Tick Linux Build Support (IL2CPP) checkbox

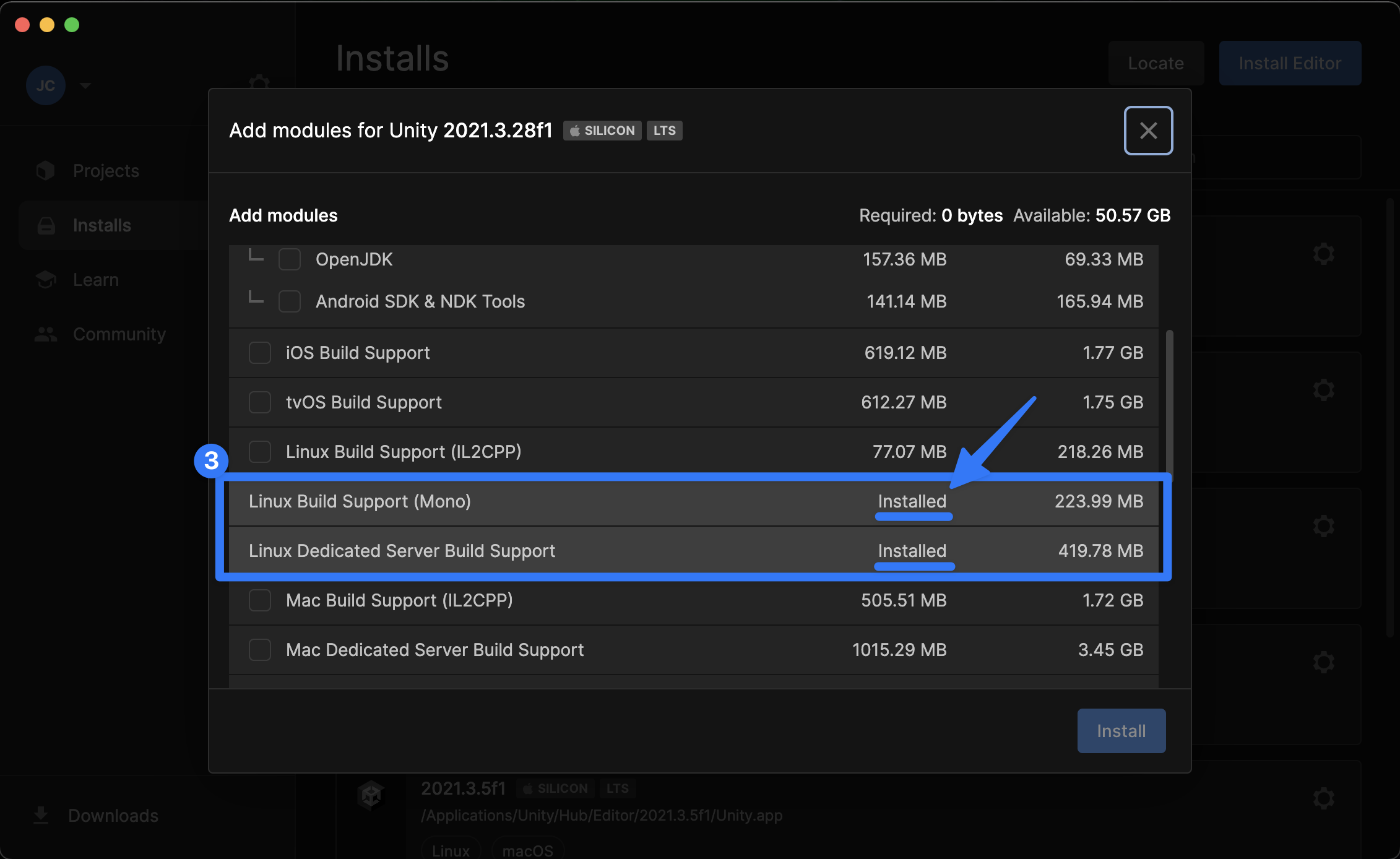260,452
